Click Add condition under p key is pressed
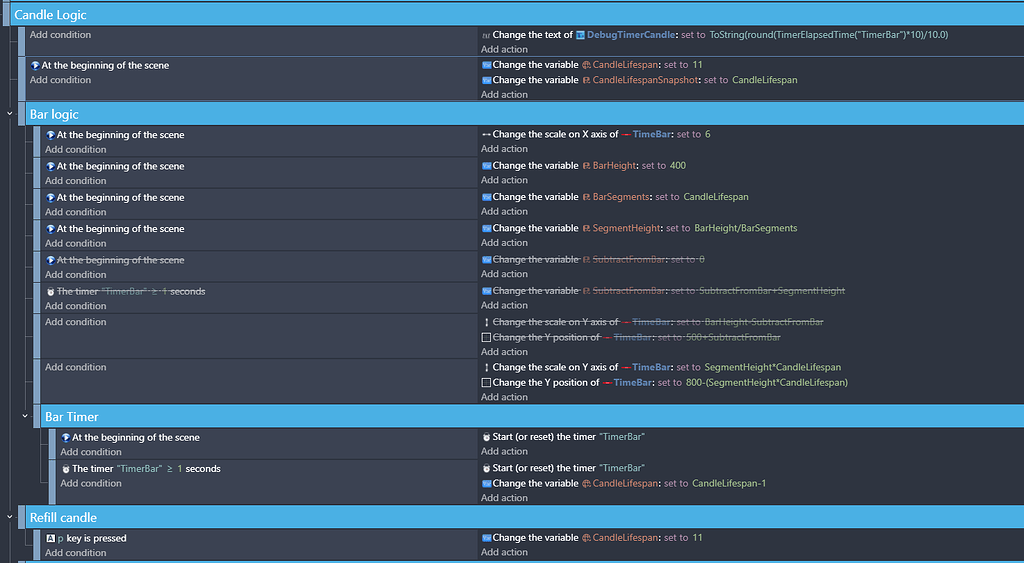This screenshot has height=563, width=1024. click(75, 553)
